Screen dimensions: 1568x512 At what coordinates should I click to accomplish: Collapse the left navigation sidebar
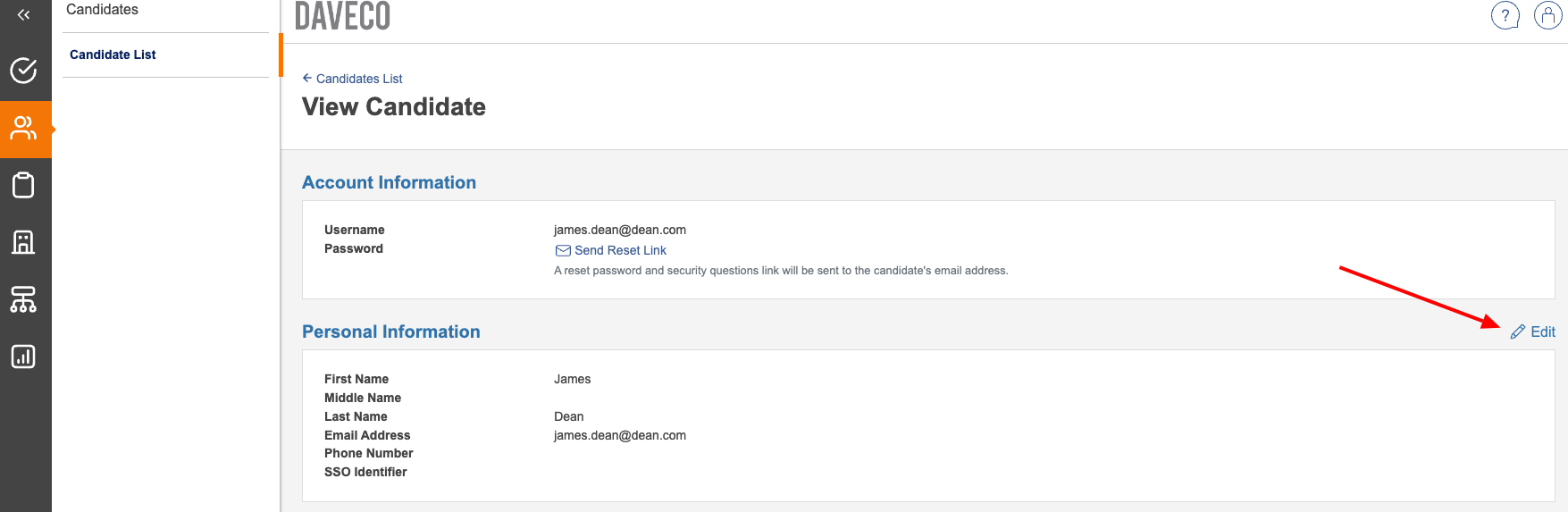[x=24, y=14]
